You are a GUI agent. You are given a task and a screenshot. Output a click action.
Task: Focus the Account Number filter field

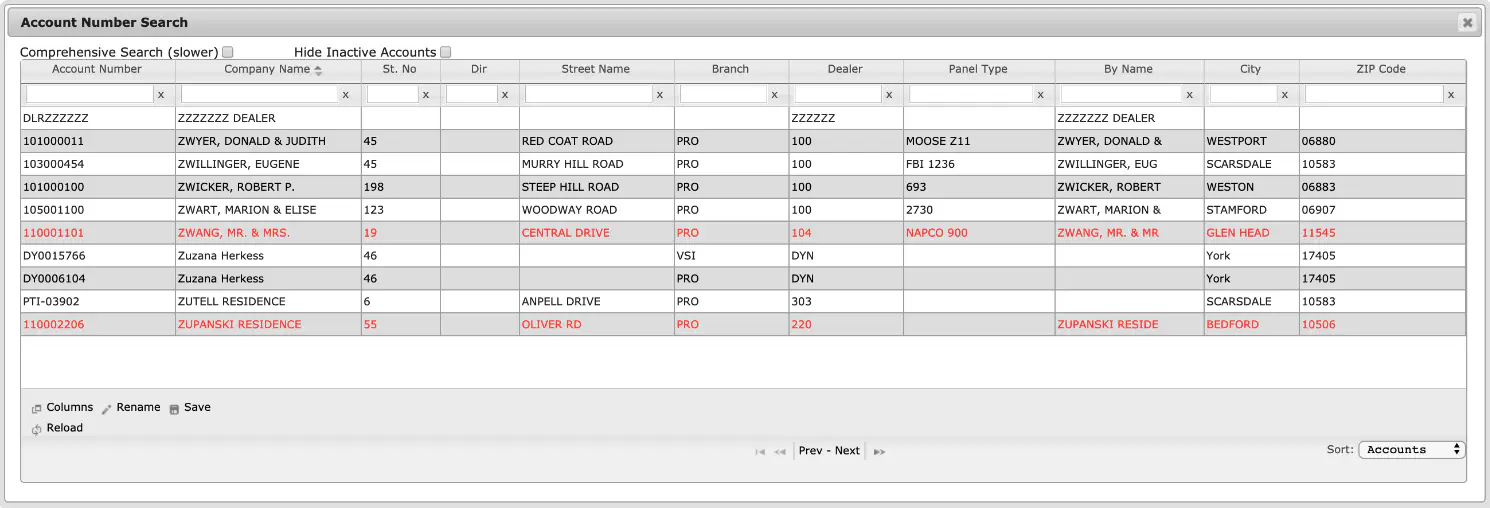(89, 94)
